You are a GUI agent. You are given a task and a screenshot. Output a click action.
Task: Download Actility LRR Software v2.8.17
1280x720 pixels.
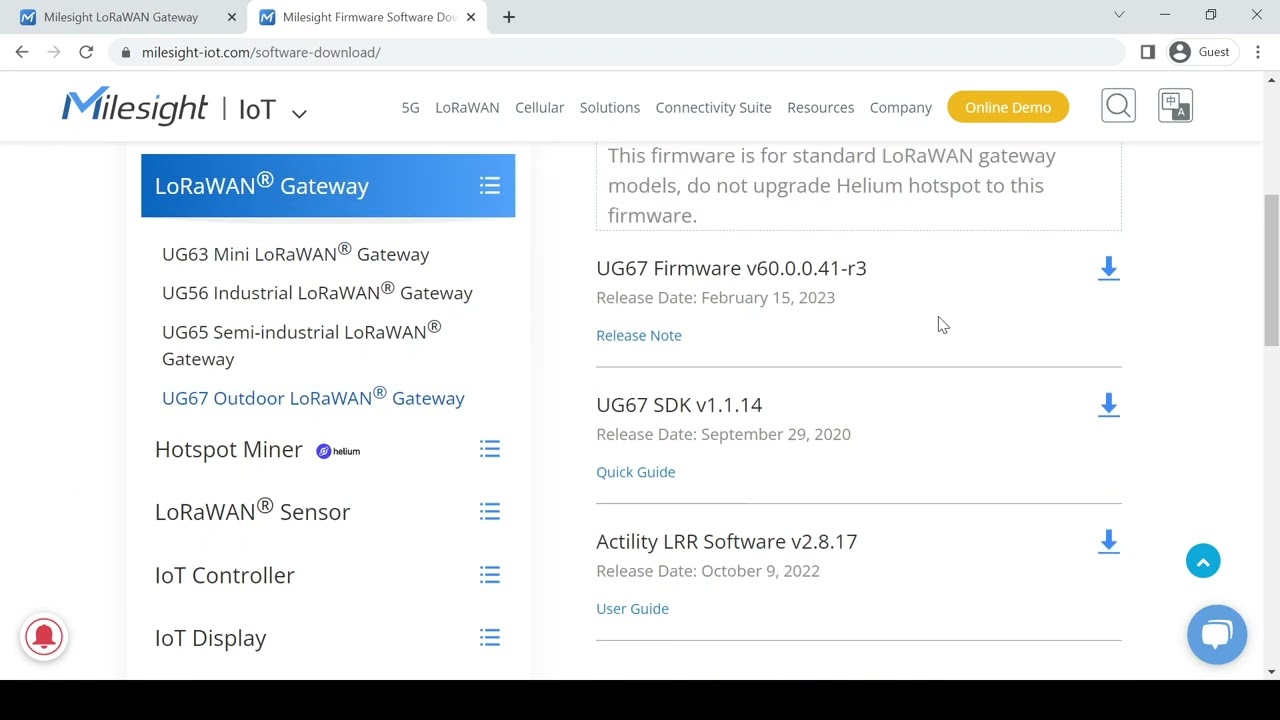[x=1108, y=542]
